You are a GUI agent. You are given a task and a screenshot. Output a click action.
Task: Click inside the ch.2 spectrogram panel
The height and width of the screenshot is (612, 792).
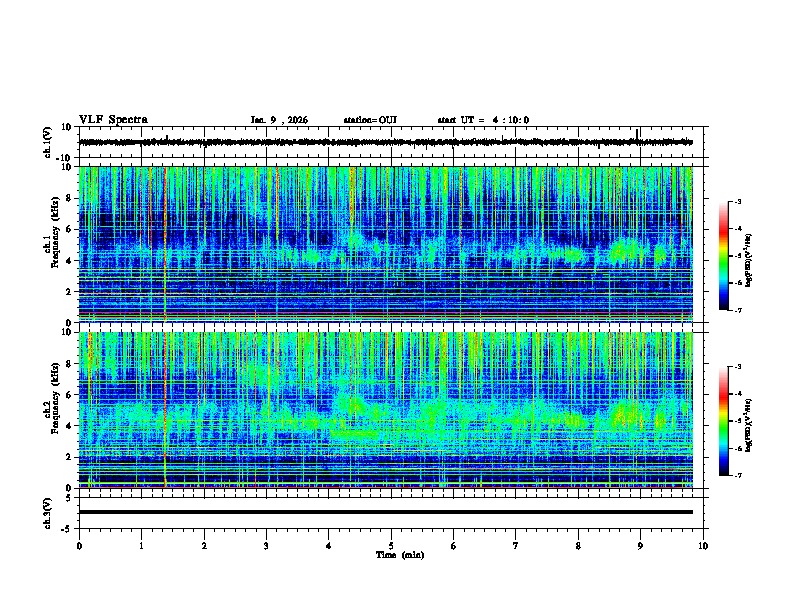(x=385, y=410)
